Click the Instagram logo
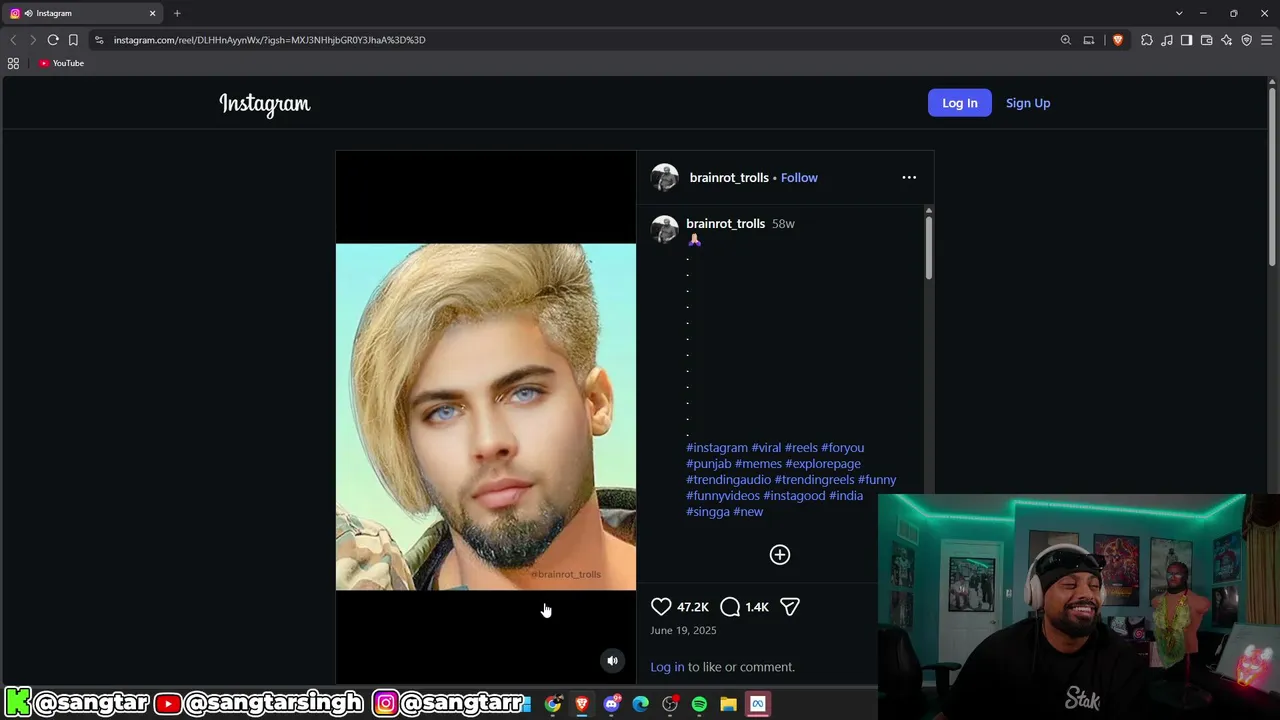 (265, 104)
